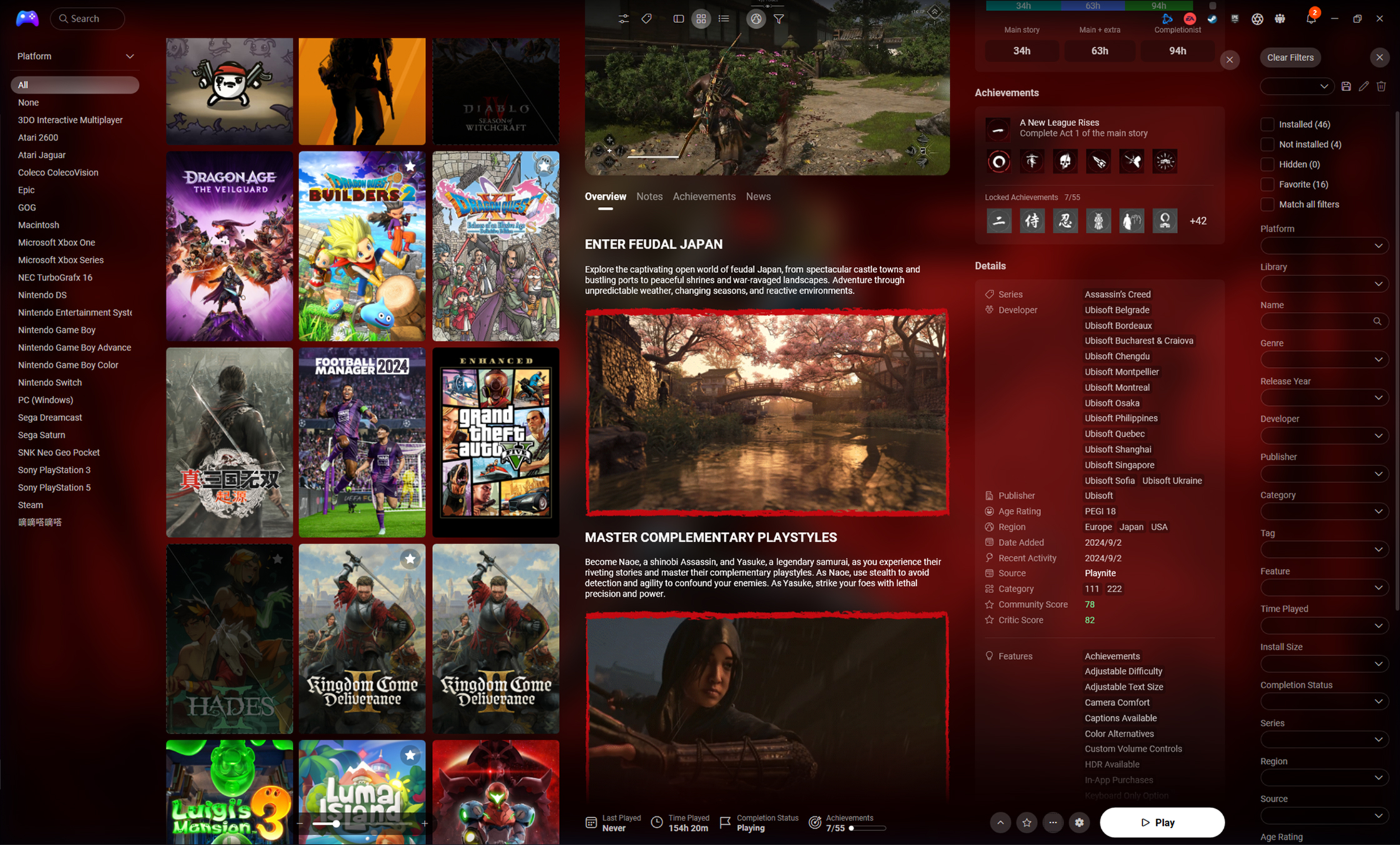Launch the Steam client icon
The width and height of the screenshot is (1400, 845).
point(1212,19)
